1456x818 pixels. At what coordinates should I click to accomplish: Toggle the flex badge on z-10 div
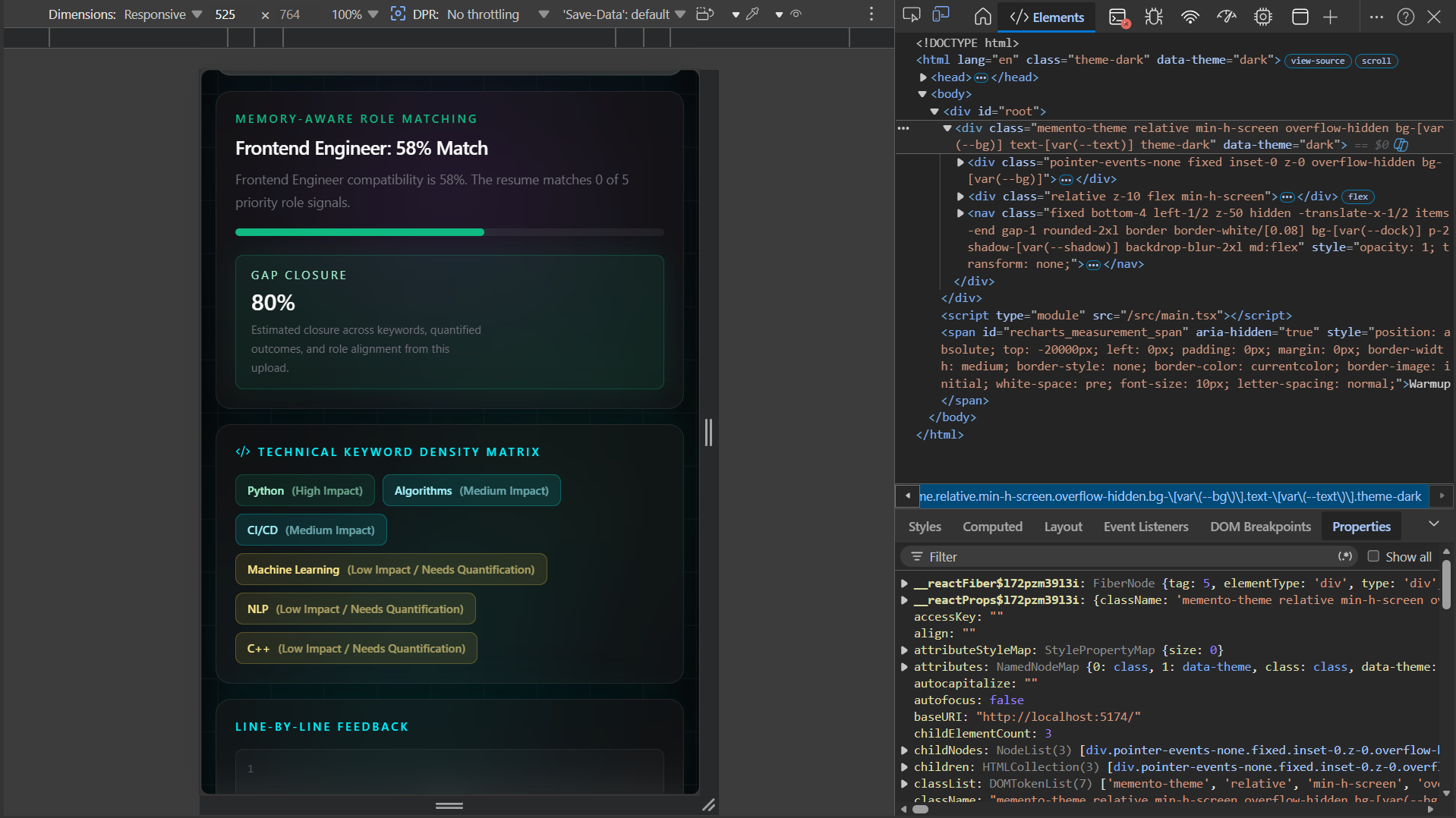click(1358, 197)
